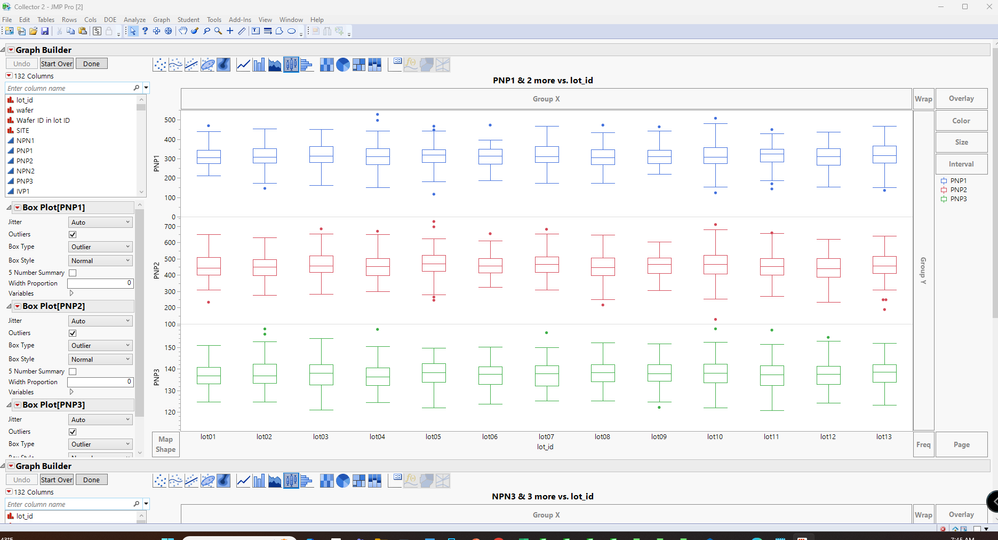
Task: Toggle Outliers checkbox under Box Plot[PNP1]
Action: 73,234
